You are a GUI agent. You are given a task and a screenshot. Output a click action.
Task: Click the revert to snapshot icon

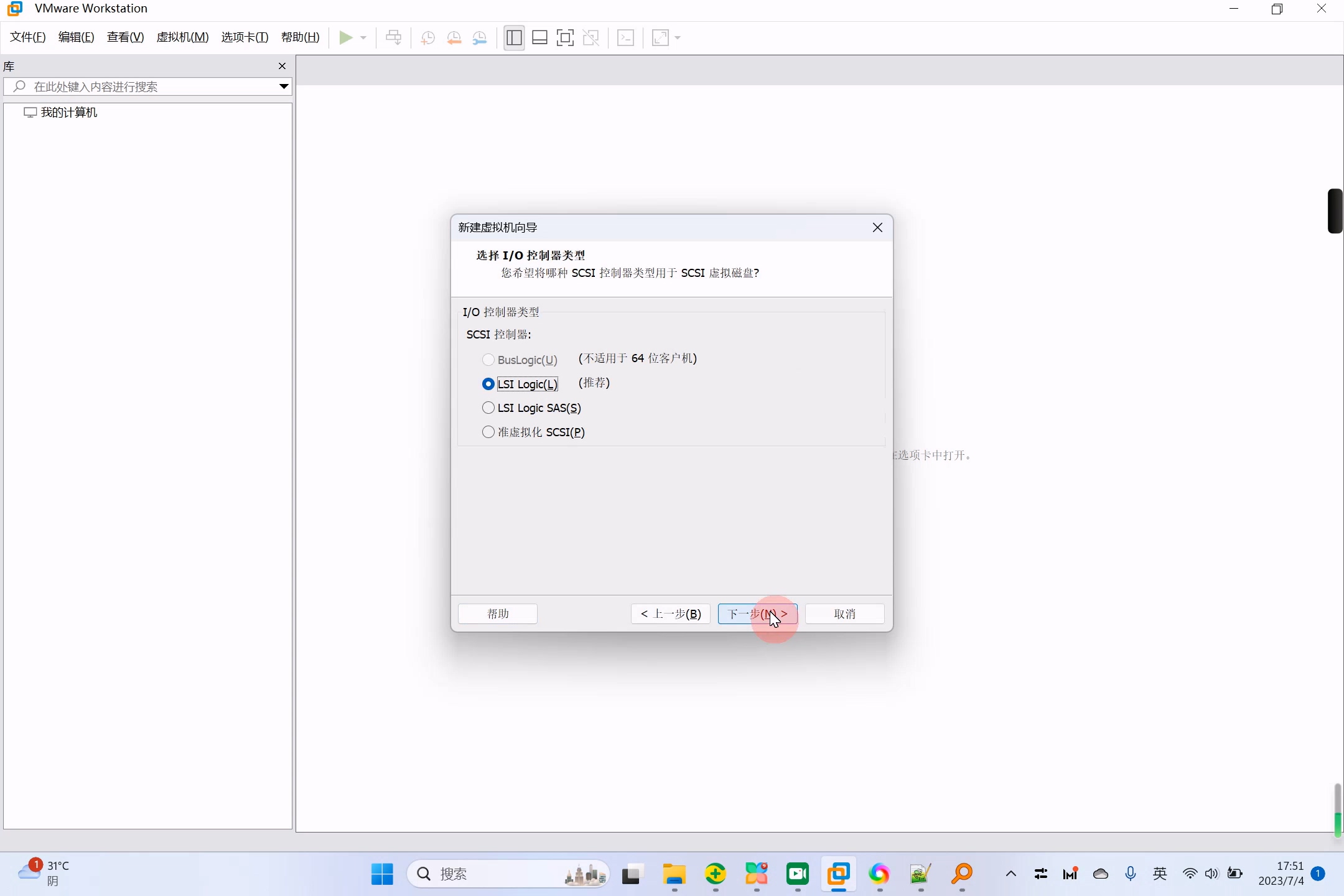454,38
